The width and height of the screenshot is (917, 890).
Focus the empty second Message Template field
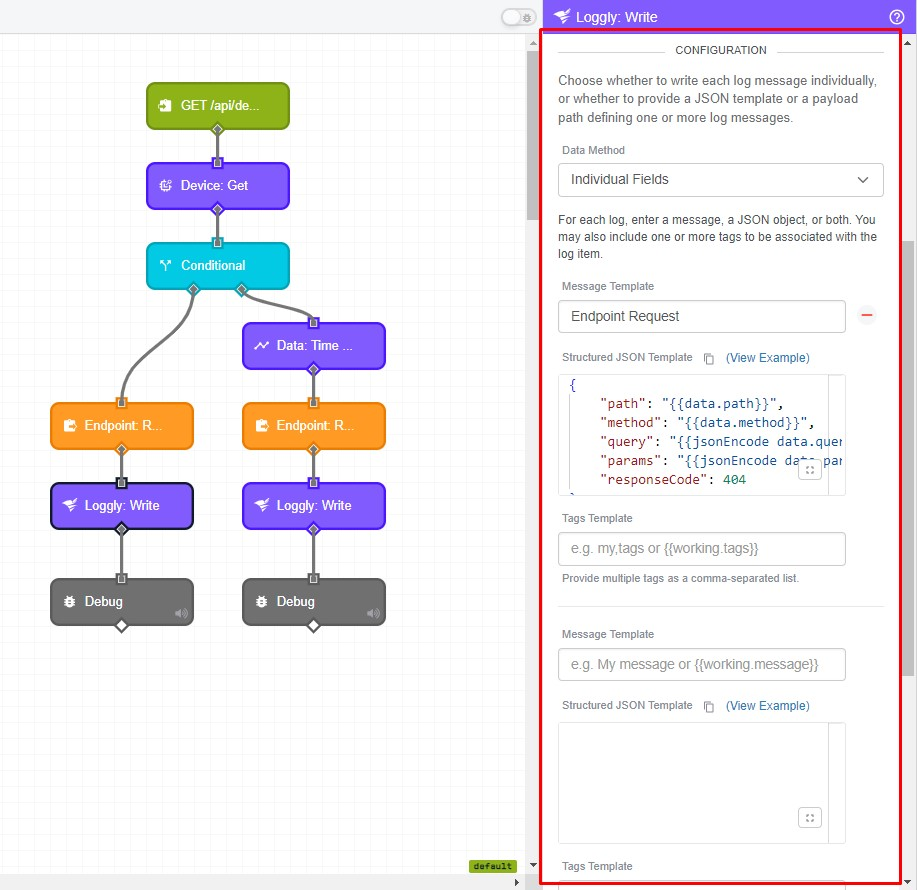click(x=702, y=664)
